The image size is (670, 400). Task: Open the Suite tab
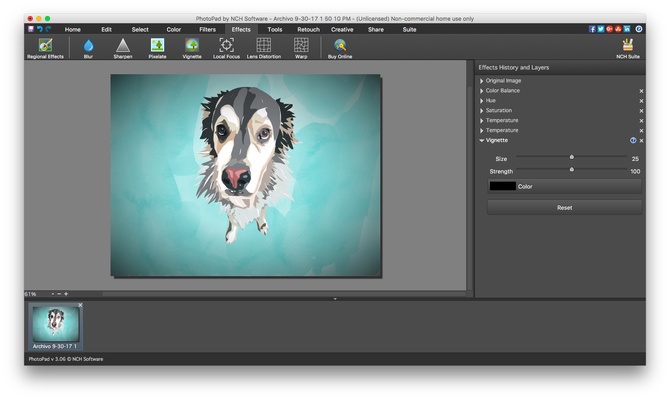[409, 29]
